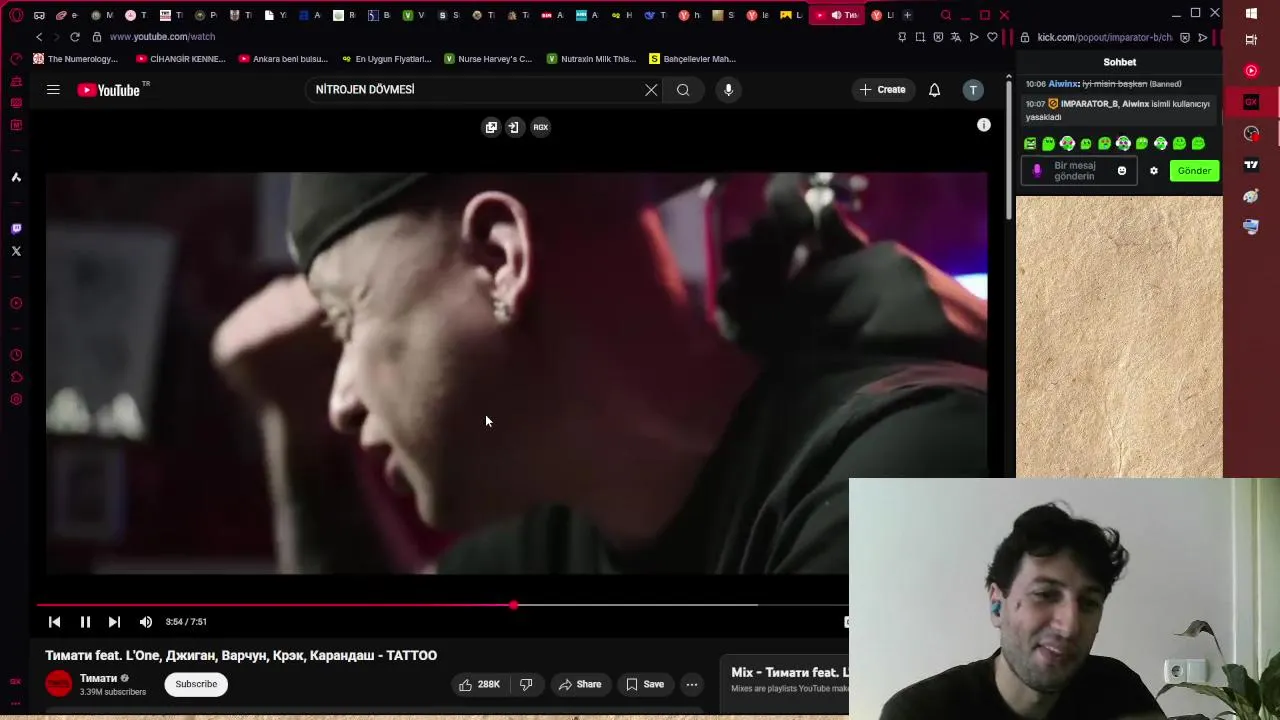Open X (Twitter) from Opera GX sidebar
Viewport: 1280px width, 720px height.
pos(16,251)
